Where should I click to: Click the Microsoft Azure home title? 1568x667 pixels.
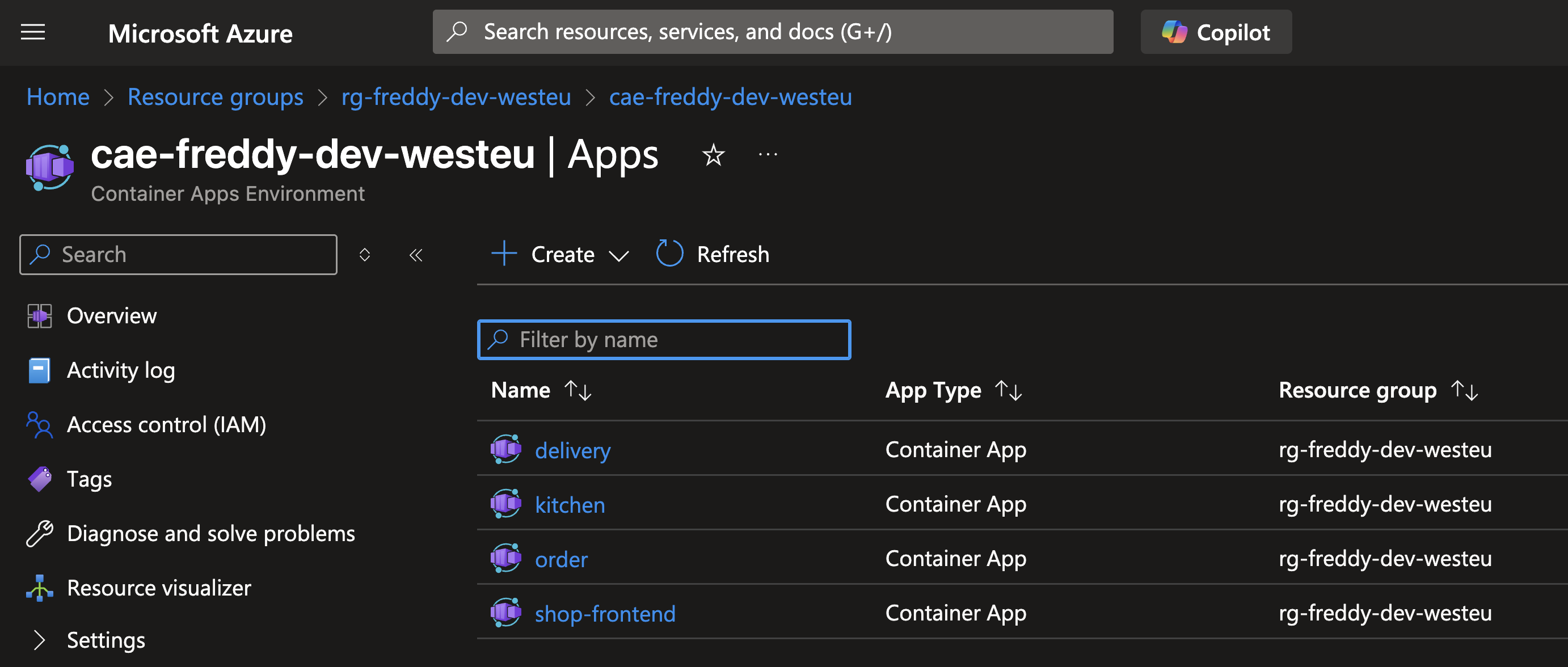(200, 33)
